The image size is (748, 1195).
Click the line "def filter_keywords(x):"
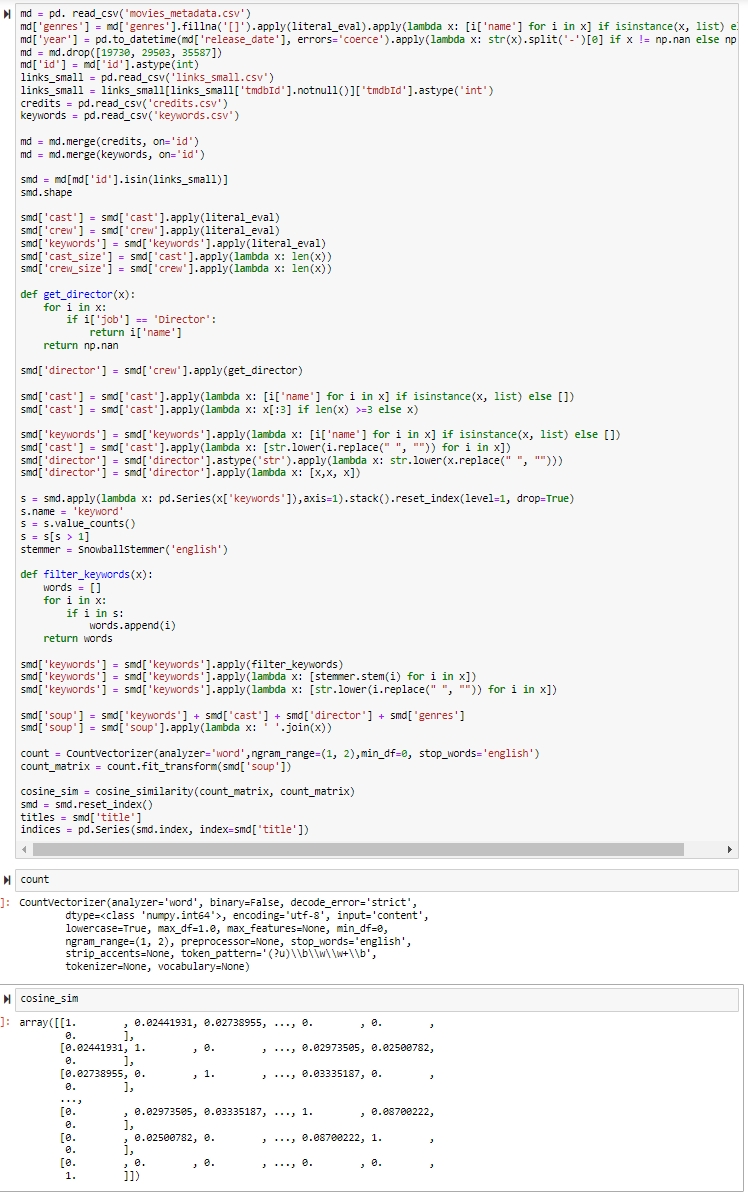[x=87, y=575]
